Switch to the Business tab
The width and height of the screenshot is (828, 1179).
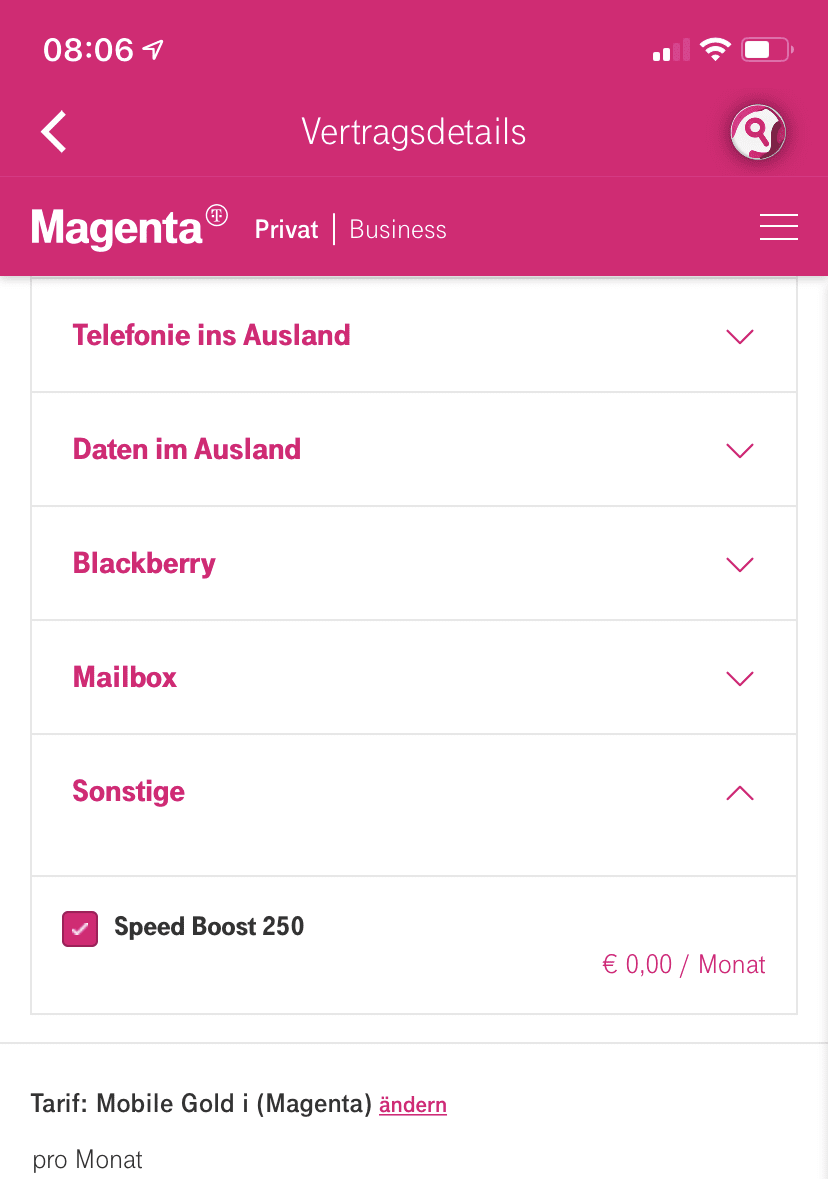[398, 230]
